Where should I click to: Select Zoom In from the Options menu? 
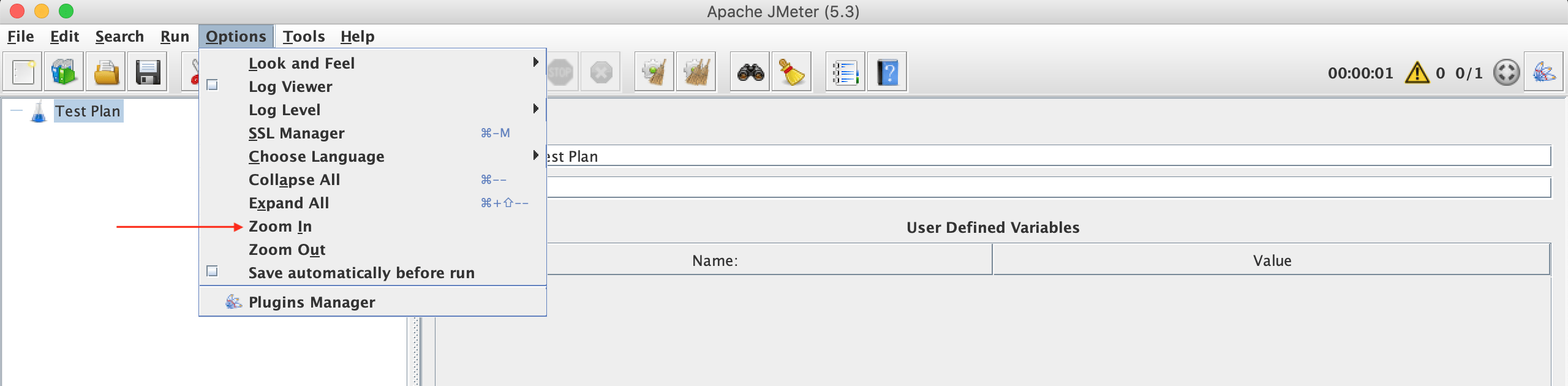tap(280, 226)
